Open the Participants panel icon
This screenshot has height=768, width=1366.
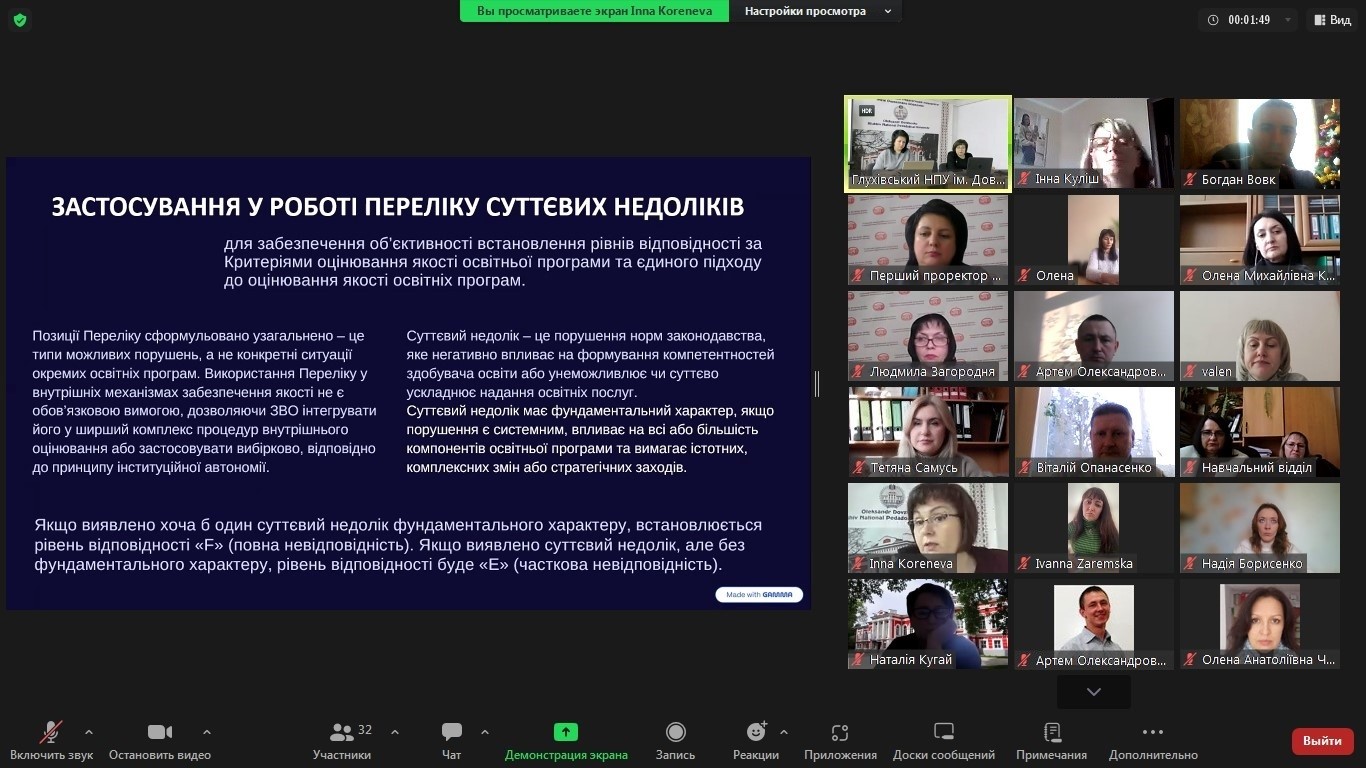point(342,733)
